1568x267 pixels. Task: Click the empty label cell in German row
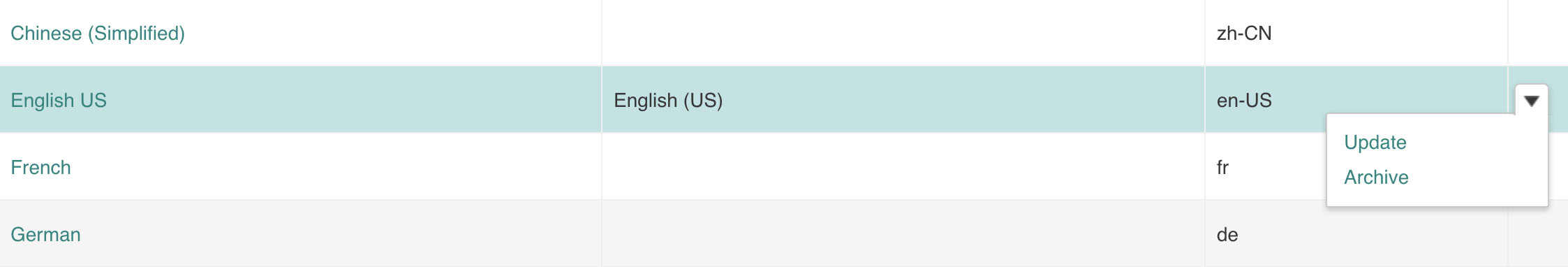click(903, 234)
